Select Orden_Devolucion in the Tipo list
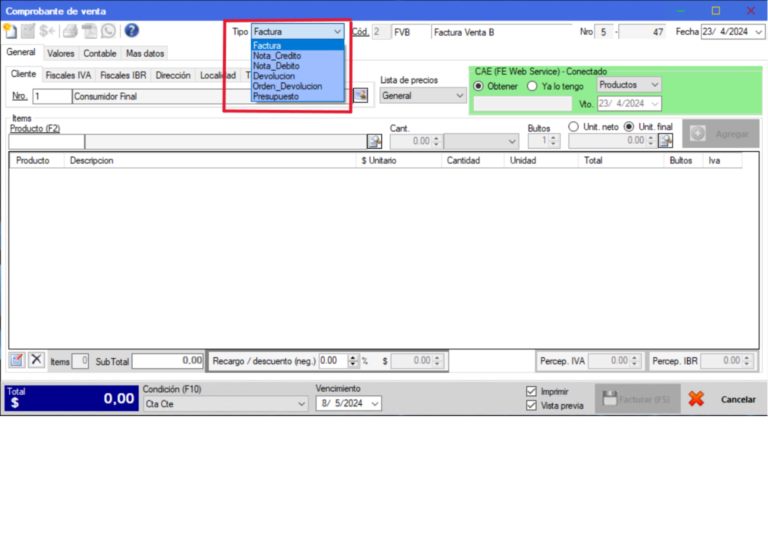The width and height of the screenshot is (768, 545). pyautogui.click(x=298, y=86)
